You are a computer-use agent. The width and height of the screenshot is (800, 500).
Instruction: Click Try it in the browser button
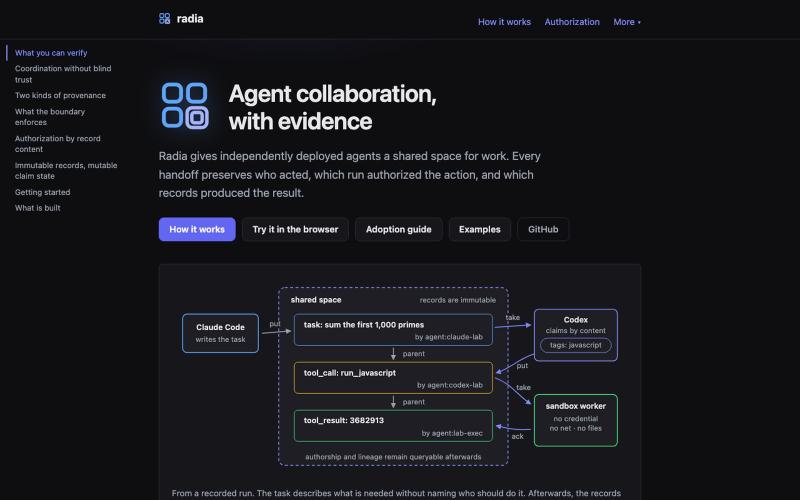point(295,230)
